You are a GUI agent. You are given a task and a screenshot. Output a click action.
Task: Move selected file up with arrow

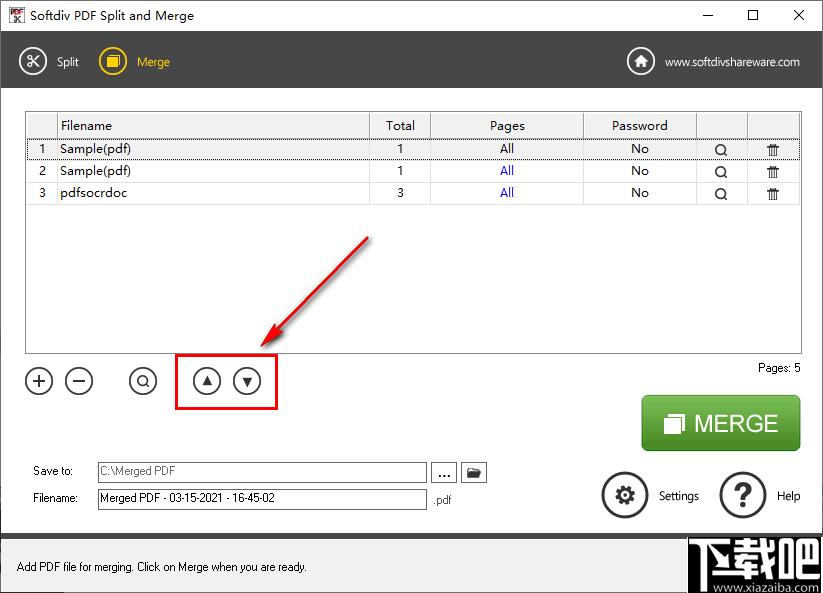pos(207,381)
